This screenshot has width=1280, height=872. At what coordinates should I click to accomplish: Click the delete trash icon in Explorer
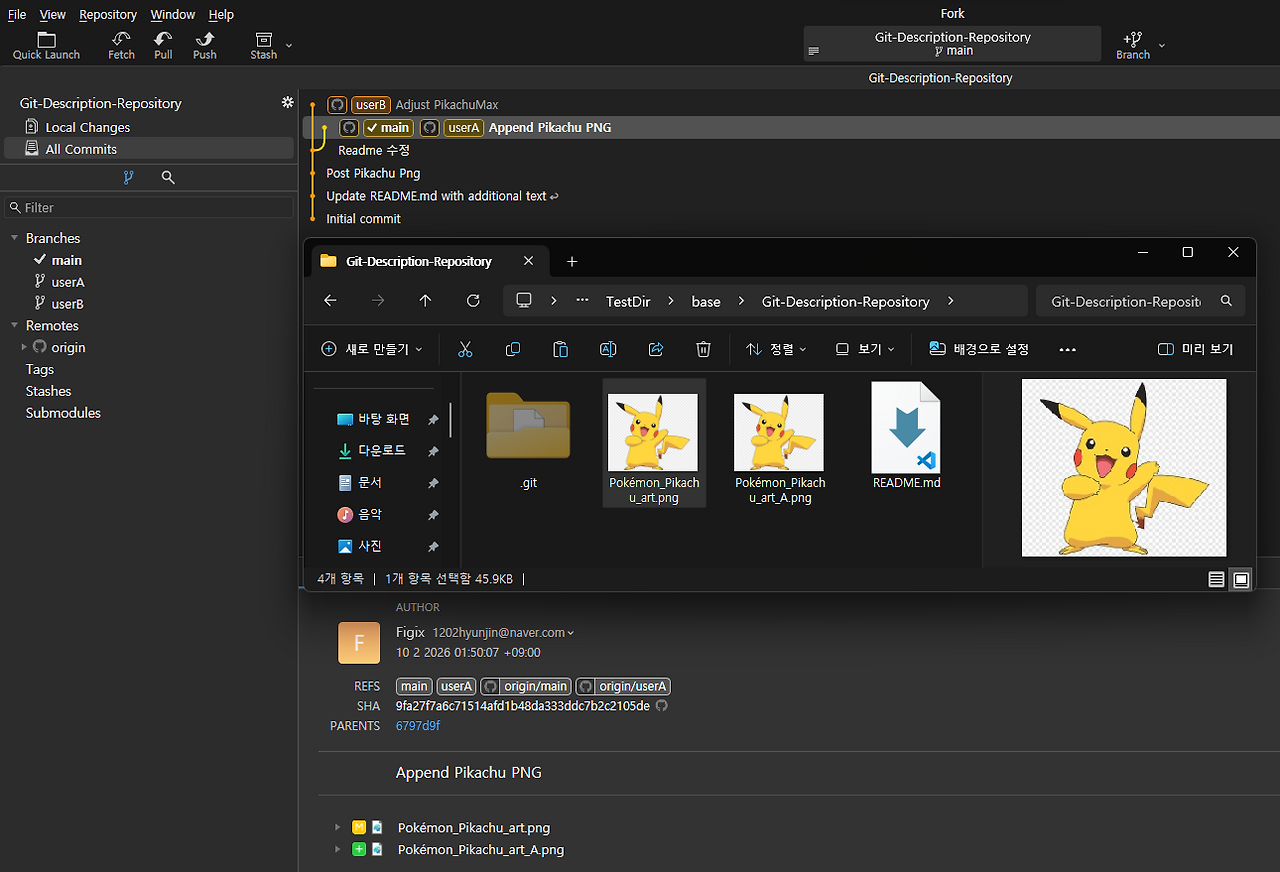(703, 349)
